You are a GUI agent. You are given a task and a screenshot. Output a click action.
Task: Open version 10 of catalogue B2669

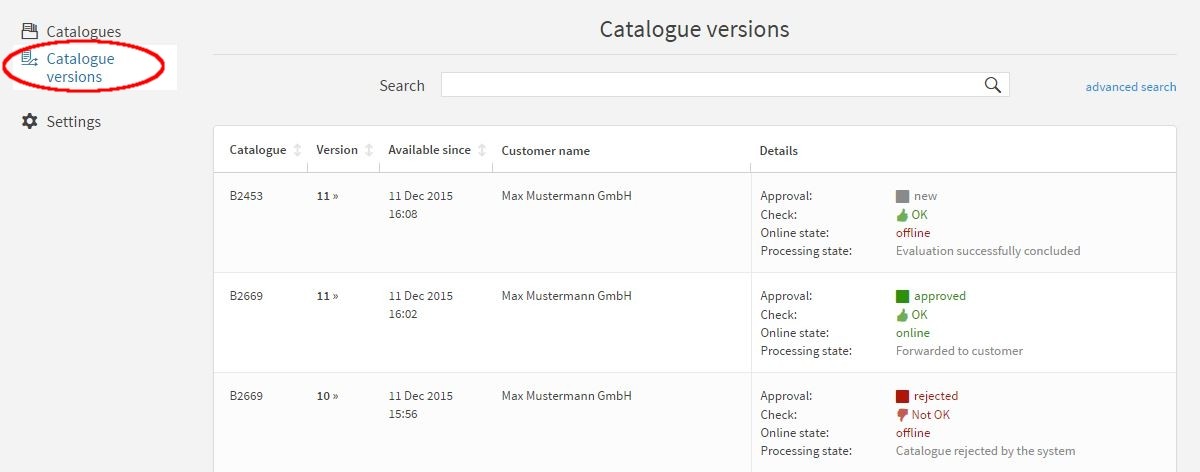pos(327,396)
